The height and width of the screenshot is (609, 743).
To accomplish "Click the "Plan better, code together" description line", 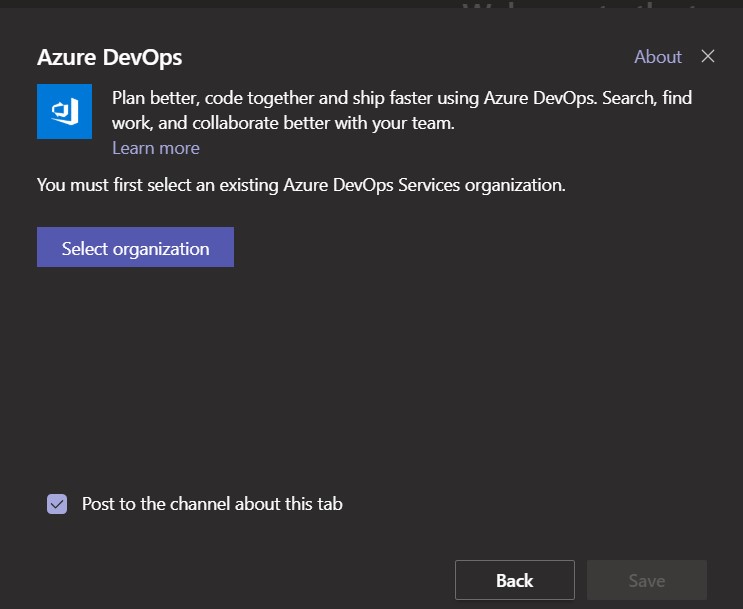I will (400, 98).
